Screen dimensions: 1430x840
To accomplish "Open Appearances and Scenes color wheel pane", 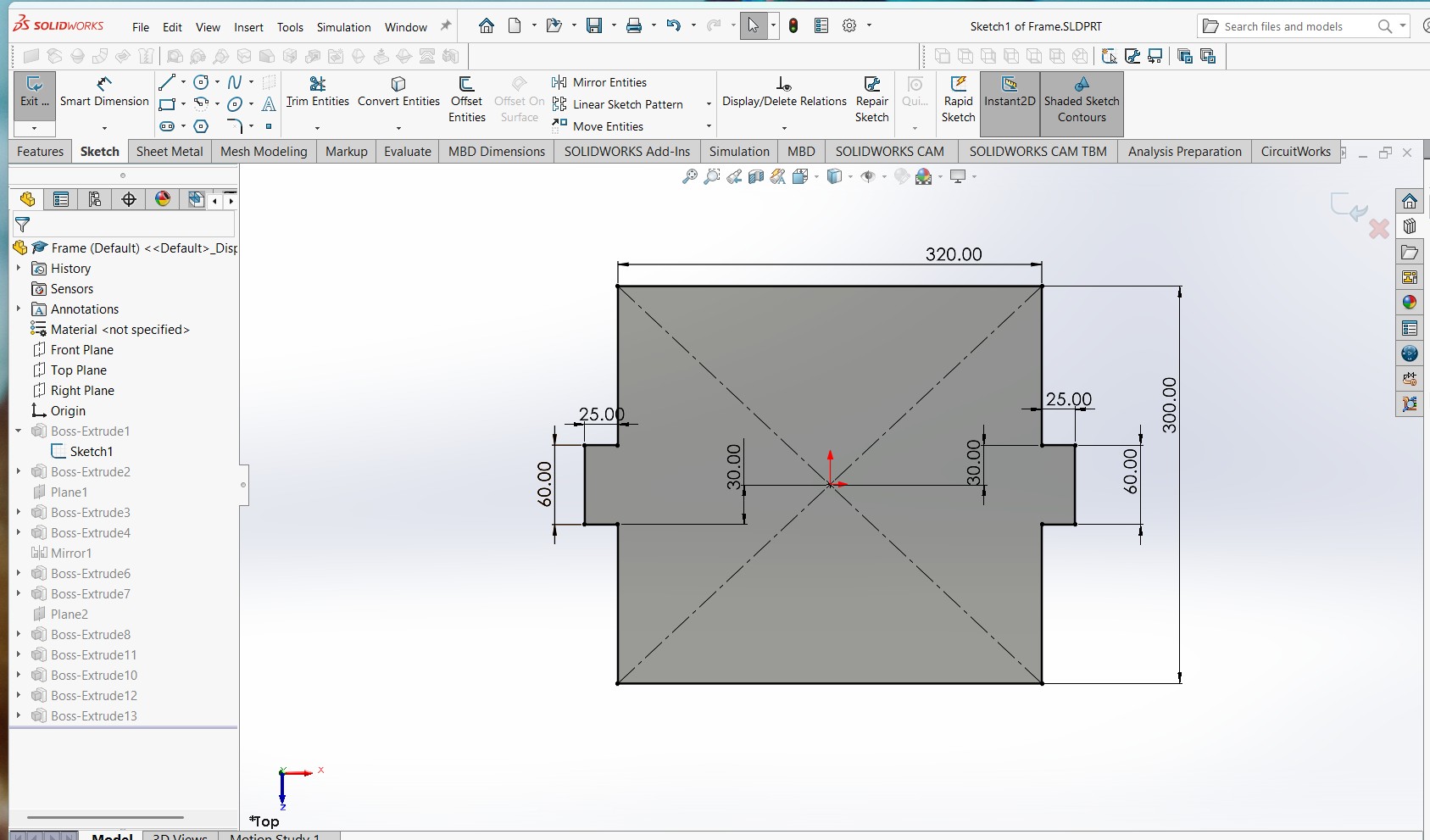I will 1410,303.
